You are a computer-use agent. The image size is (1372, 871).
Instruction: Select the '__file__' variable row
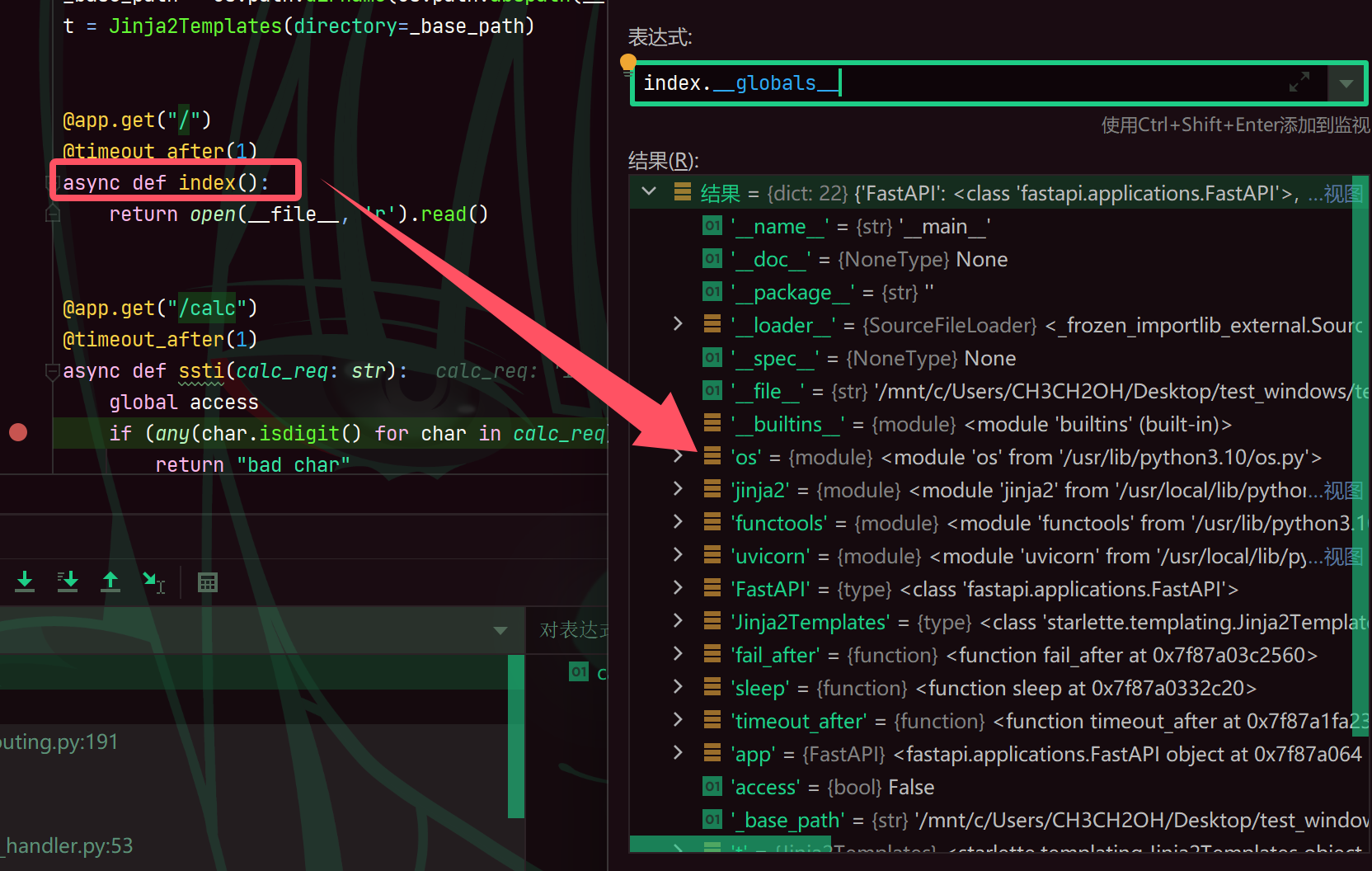click(x=991, y=391)
